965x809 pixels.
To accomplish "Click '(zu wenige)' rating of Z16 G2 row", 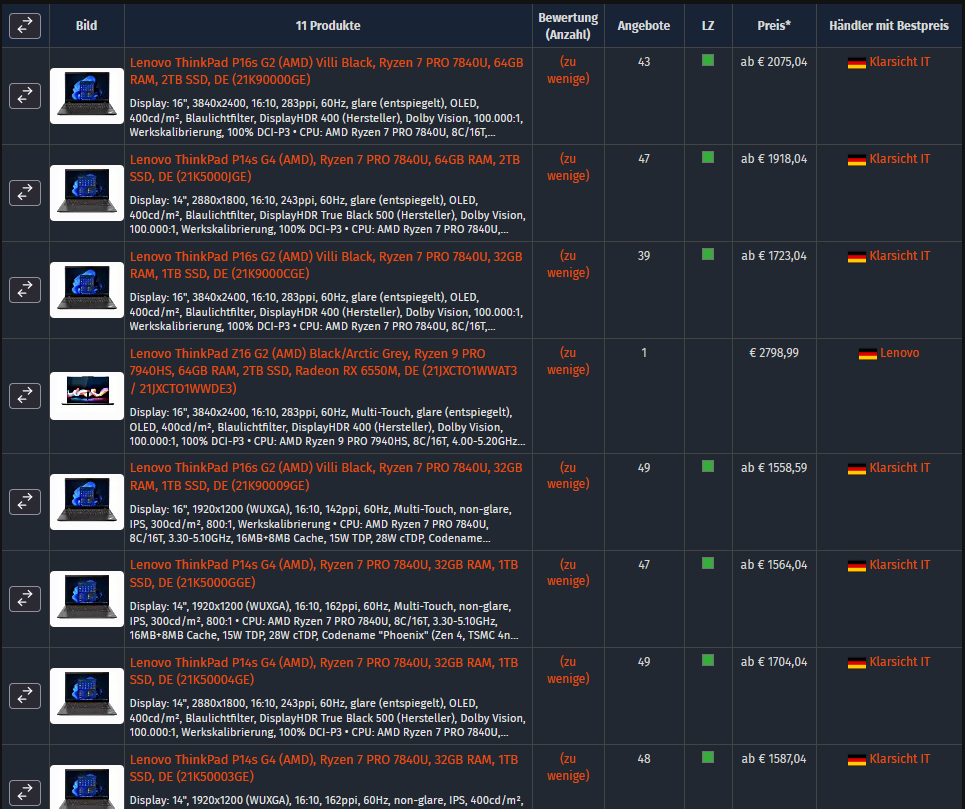I will 568,361.
